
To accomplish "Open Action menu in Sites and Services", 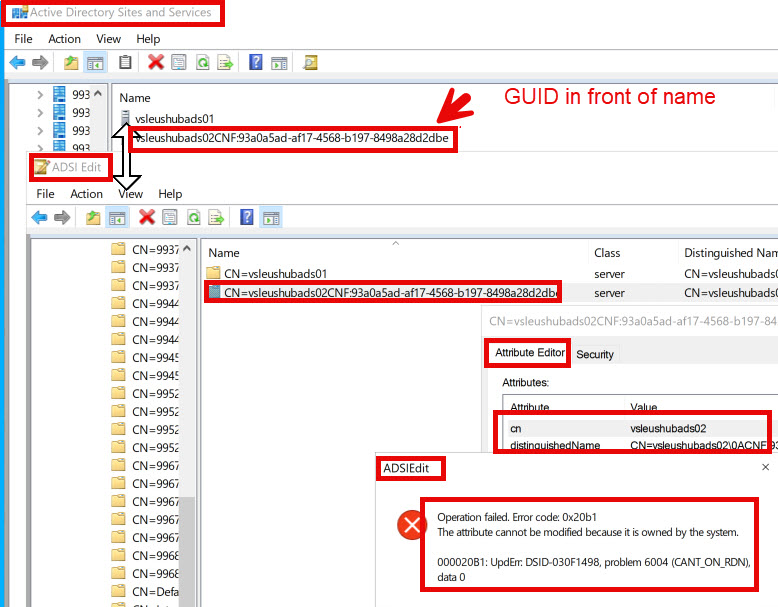I will point(65,39).
